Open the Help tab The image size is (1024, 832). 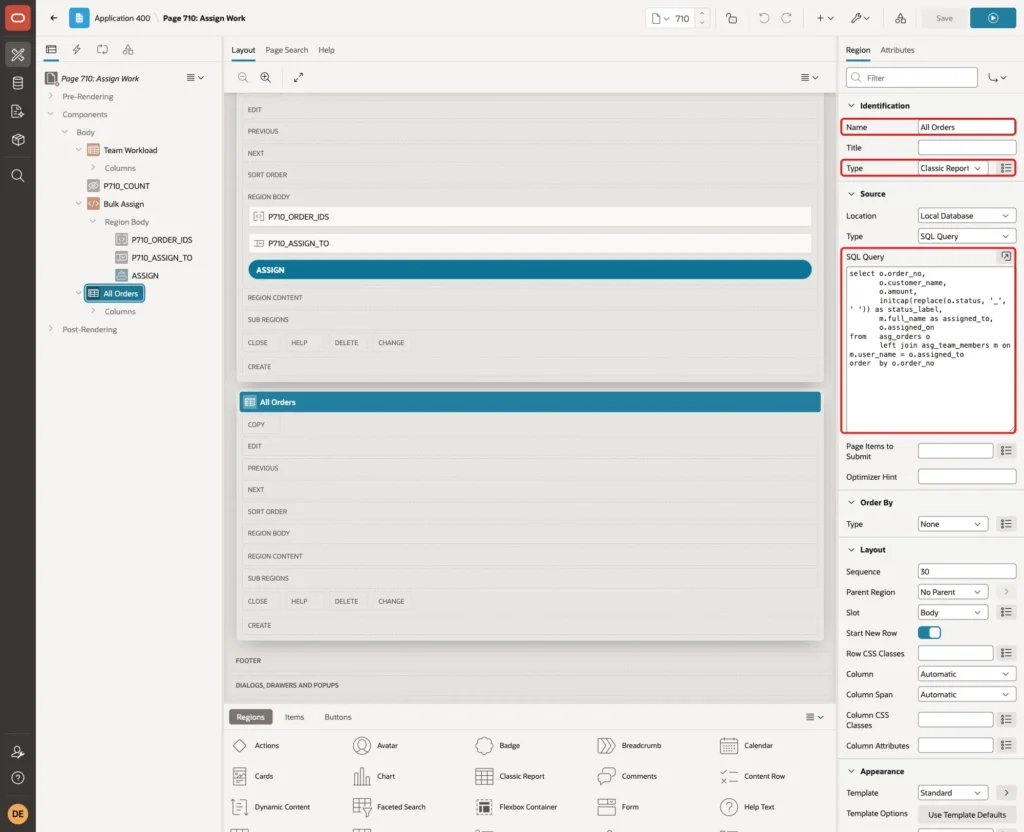pyautogui.click(x=326, y=50)
